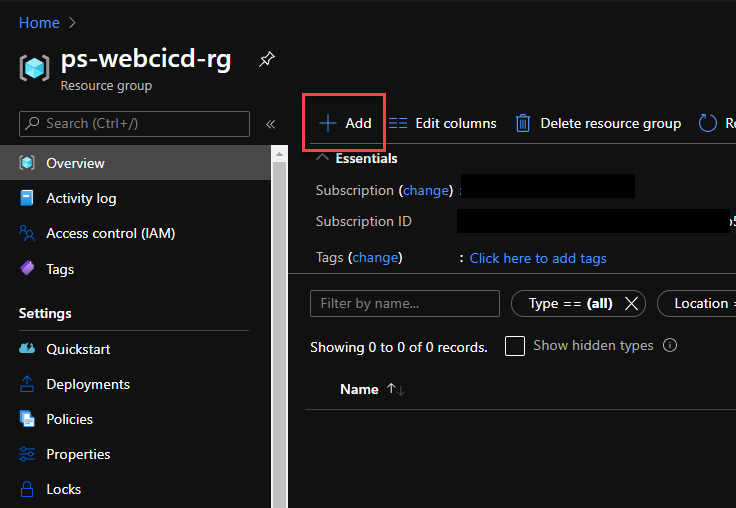Enable Show hidden types checkbox

click(515, 346)
